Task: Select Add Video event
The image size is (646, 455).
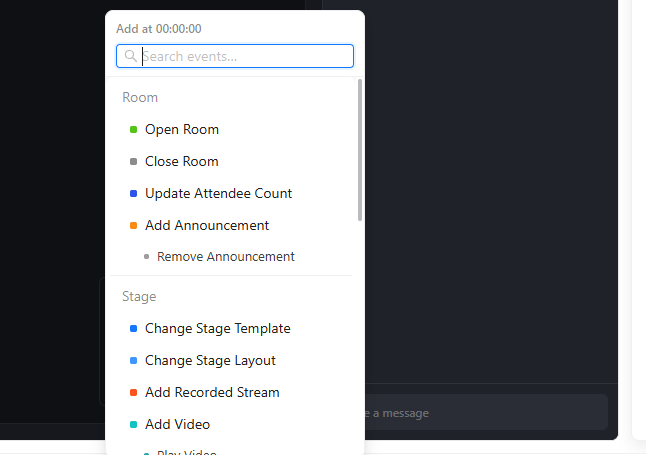Action: (x=231, y=425)
